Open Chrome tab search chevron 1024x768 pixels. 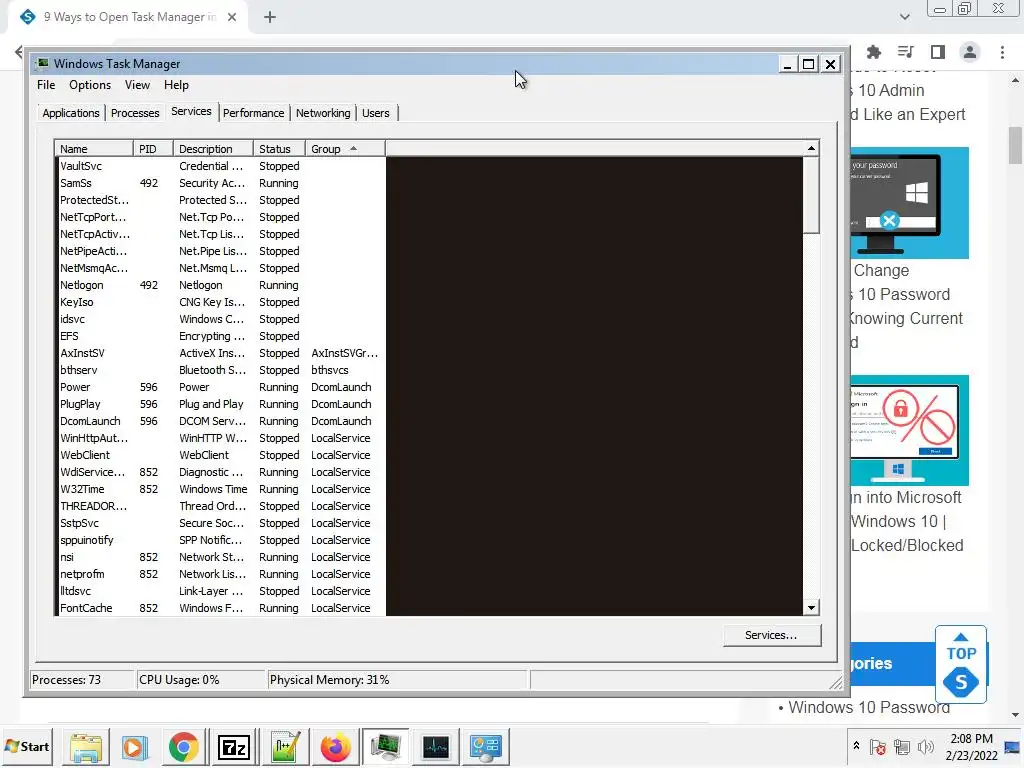(x=904, y=17)
